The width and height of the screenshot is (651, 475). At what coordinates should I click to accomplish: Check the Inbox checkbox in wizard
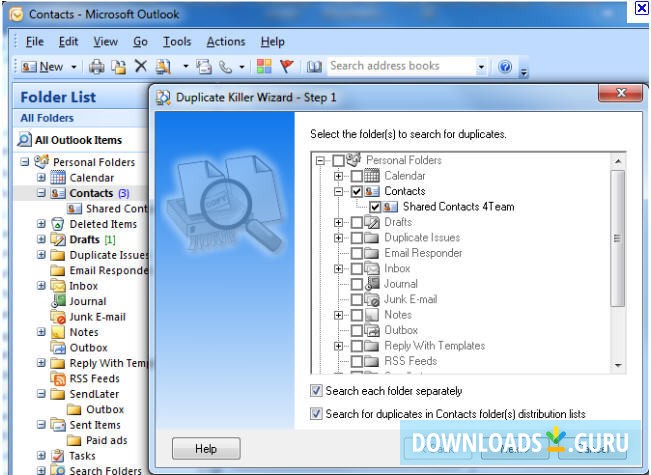pos(357,268)
